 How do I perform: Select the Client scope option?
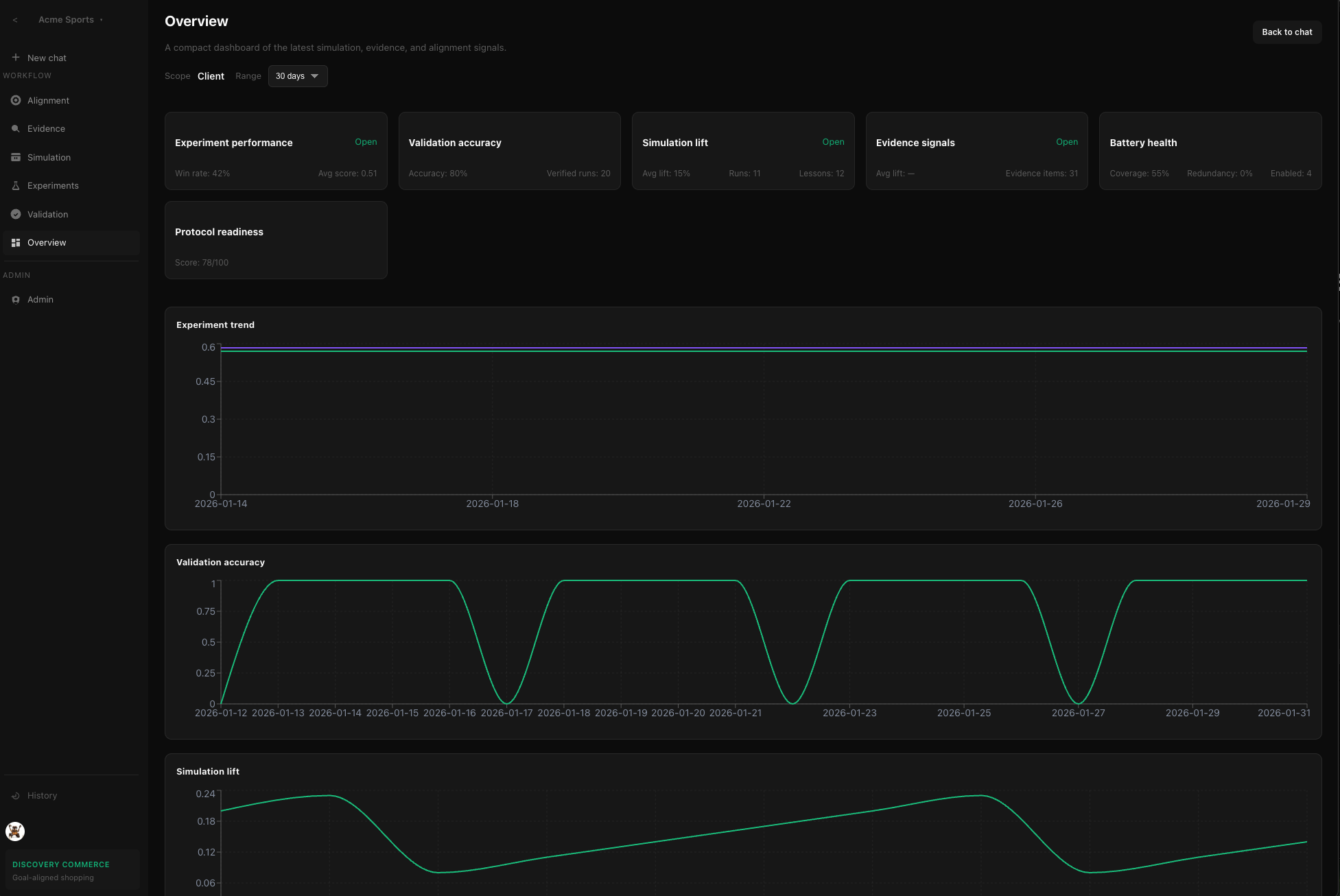211,76
